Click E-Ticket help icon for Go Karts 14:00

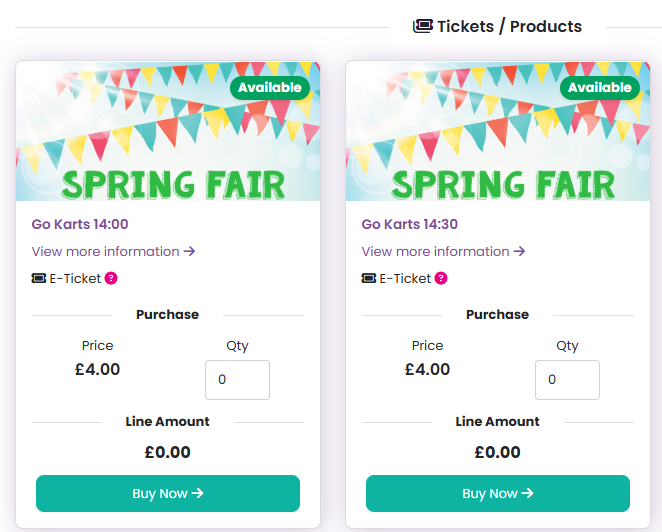point(111,278)
